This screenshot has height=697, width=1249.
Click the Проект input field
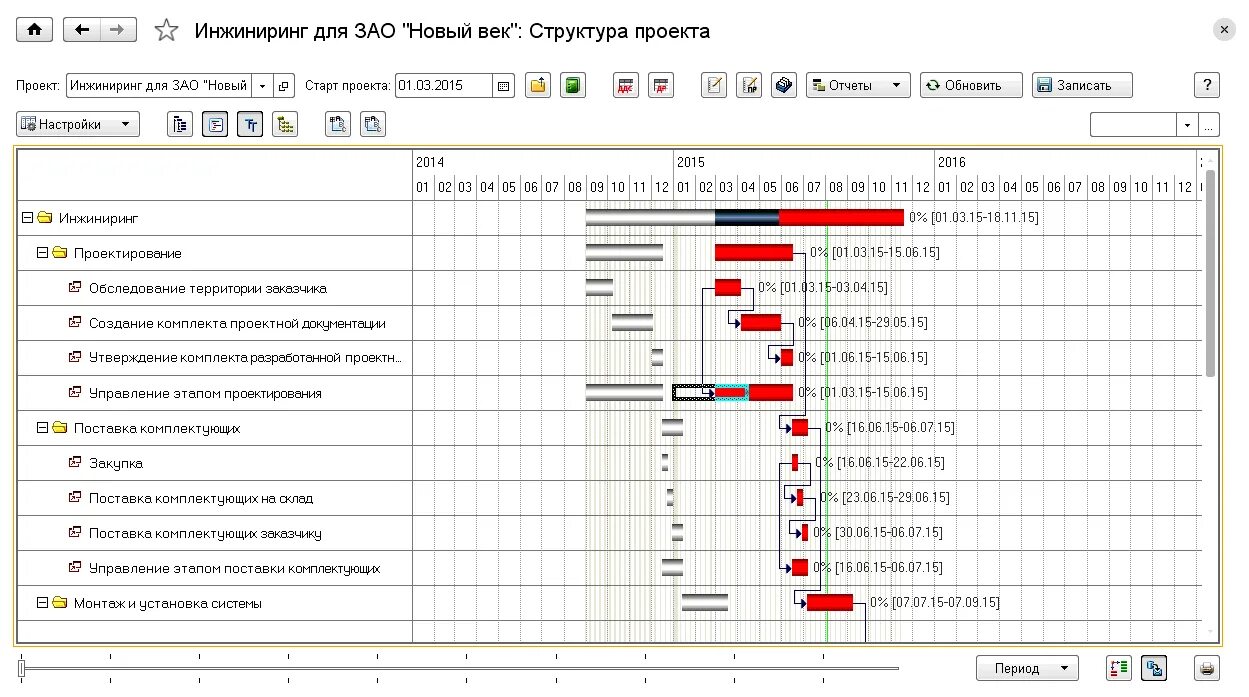(160, 86)
